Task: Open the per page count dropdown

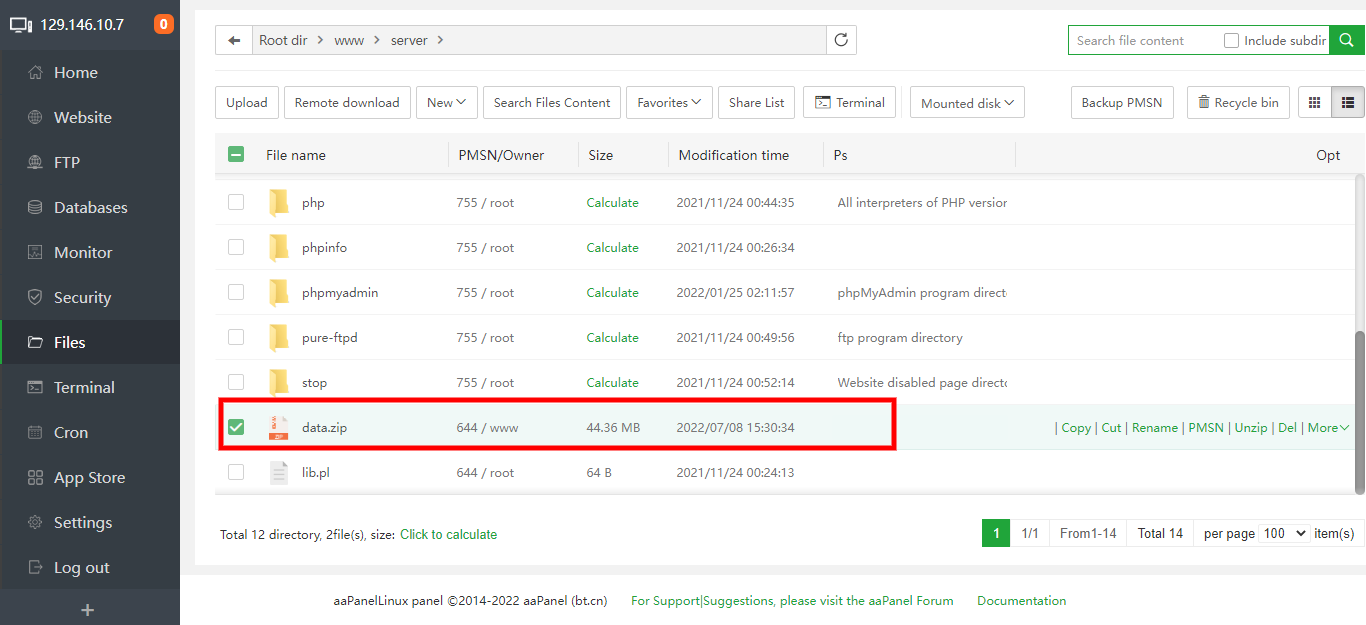Action: [x=1285, y=533]
